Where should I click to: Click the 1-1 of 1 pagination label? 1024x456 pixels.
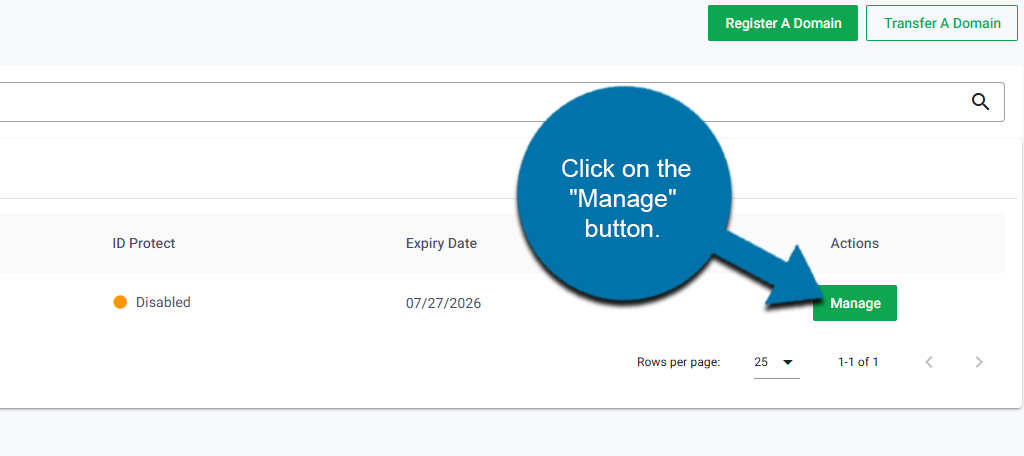tap(858, 362)
